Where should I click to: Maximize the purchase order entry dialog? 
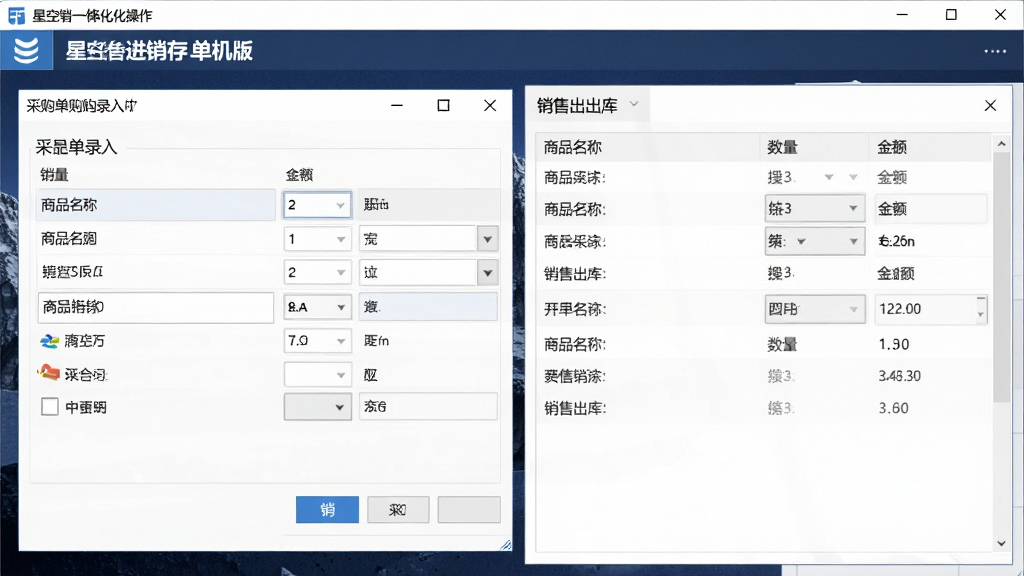pyautogui.click(x=443, y=106)
